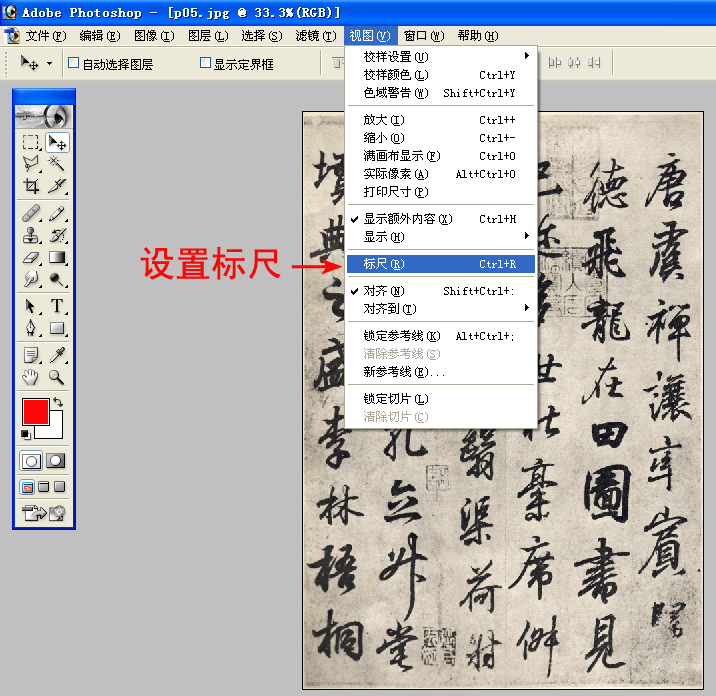Choose 锁定参考线 lock guides
Screen dimensions: 716x696
click(x=441, y=336)
